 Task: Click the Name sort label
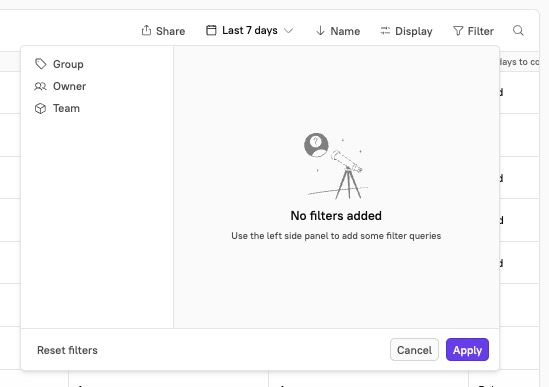[345, 31]
